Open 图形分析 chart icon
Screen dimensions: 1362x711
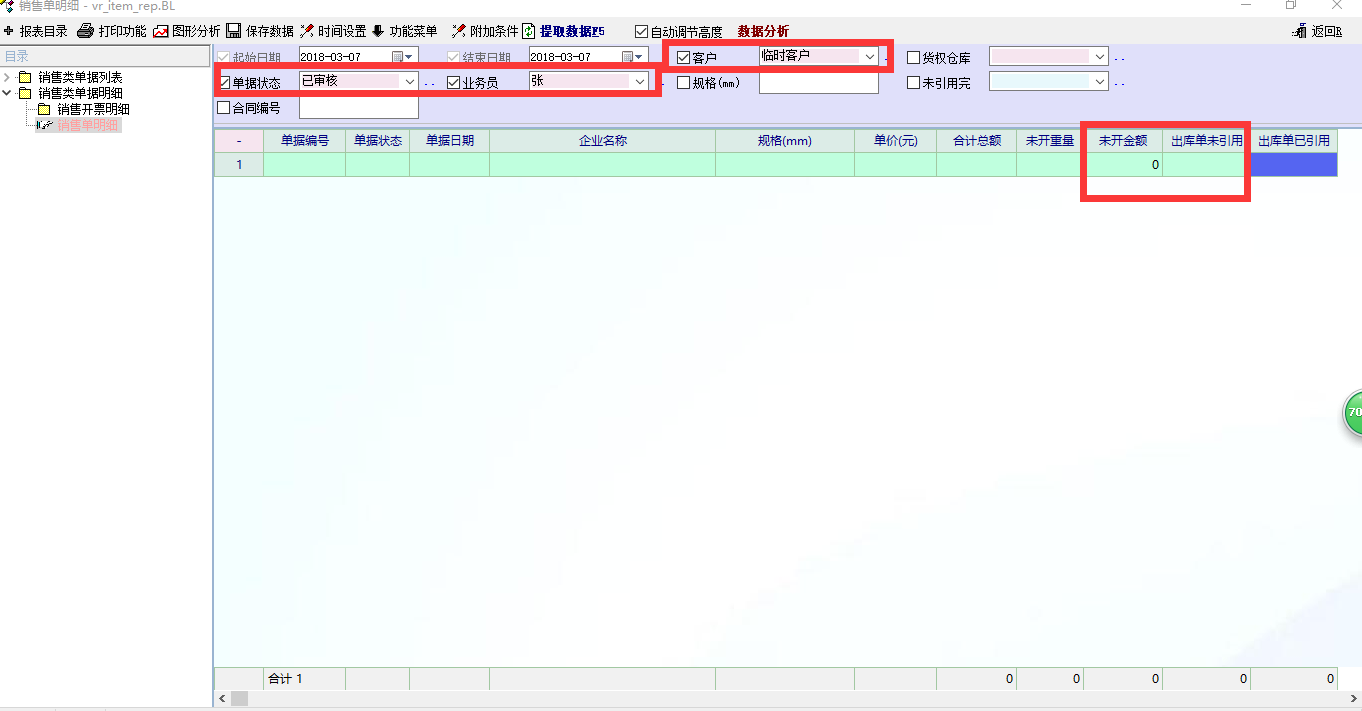click(160, 31)
